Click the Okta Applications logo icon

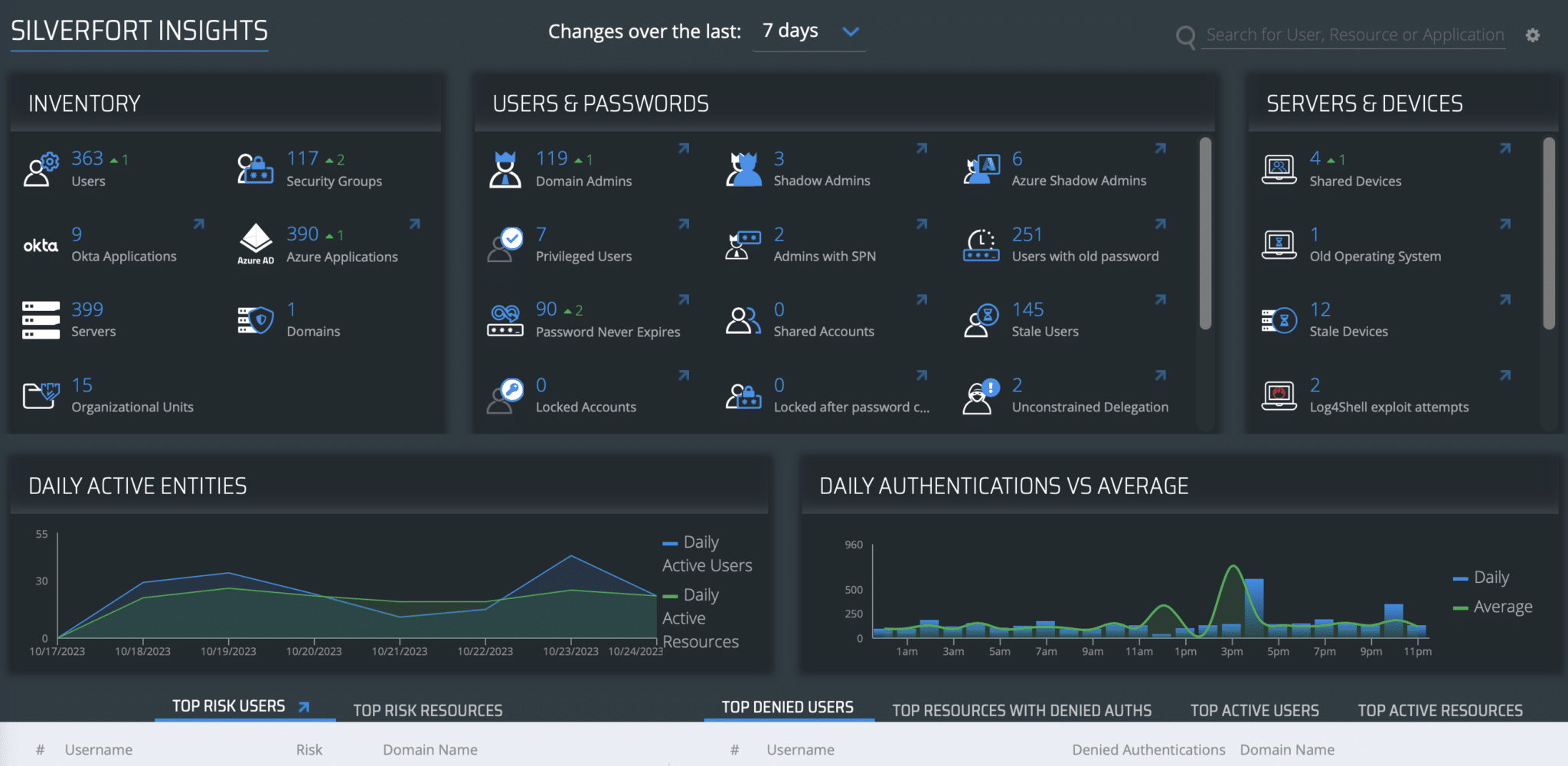(41, 246)
